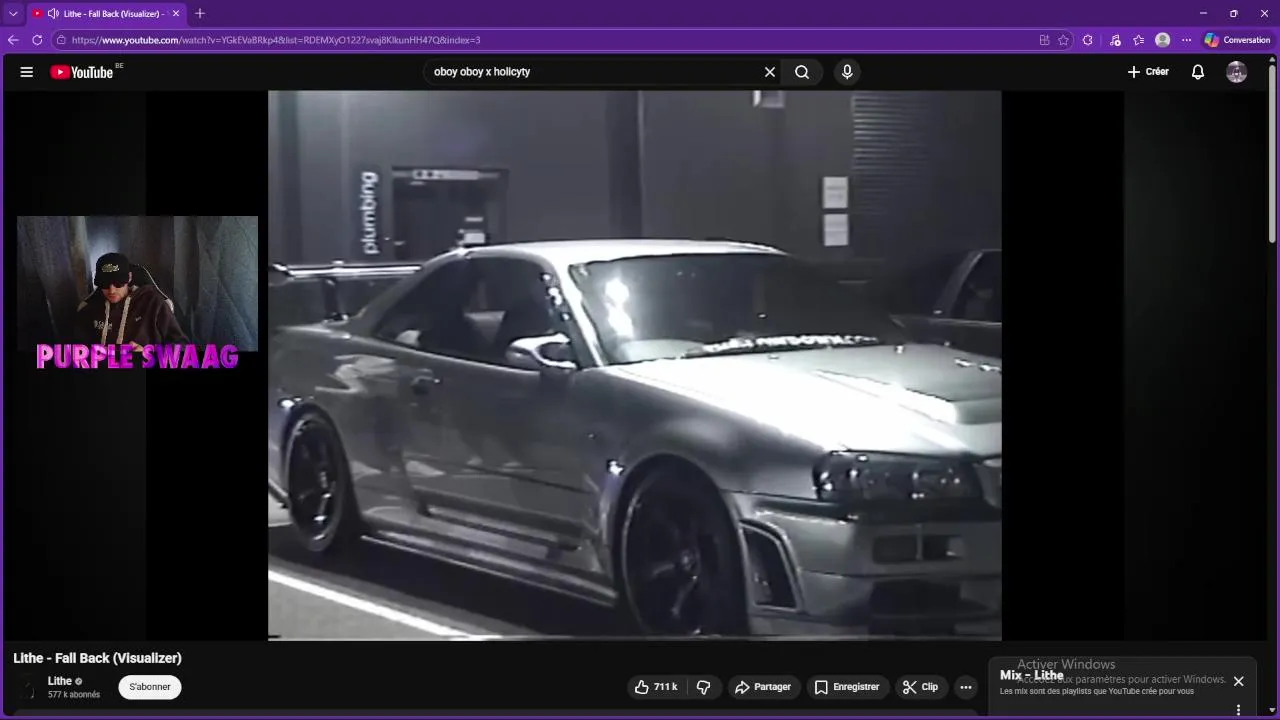The width and height of the screenshot is (1280, 720).
Task: Click the video title 'Lithe - Fall Back (Visualizer)'
Action: pyautogui.click(x=97, y=658)
